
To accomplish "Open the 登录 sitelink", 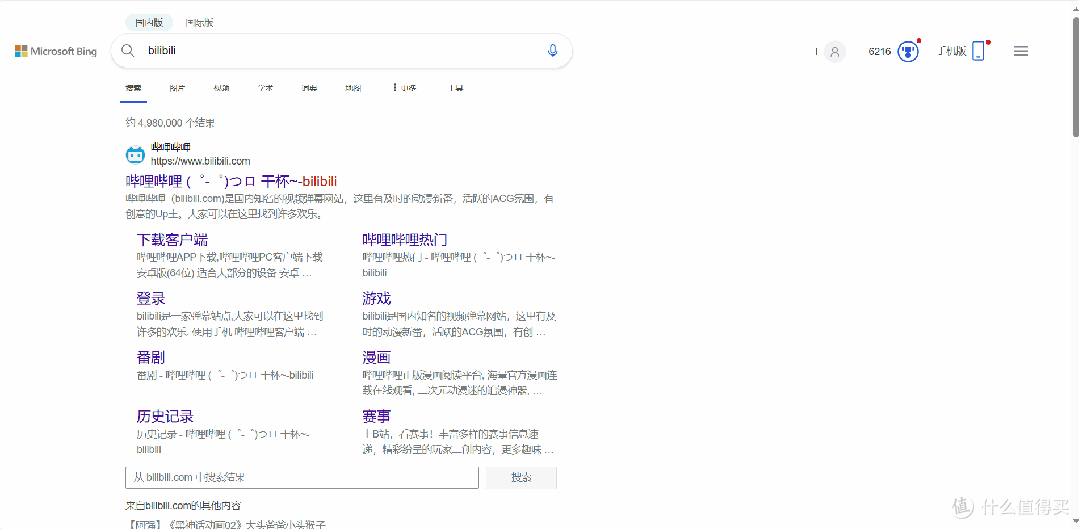I will coord(151,299).
